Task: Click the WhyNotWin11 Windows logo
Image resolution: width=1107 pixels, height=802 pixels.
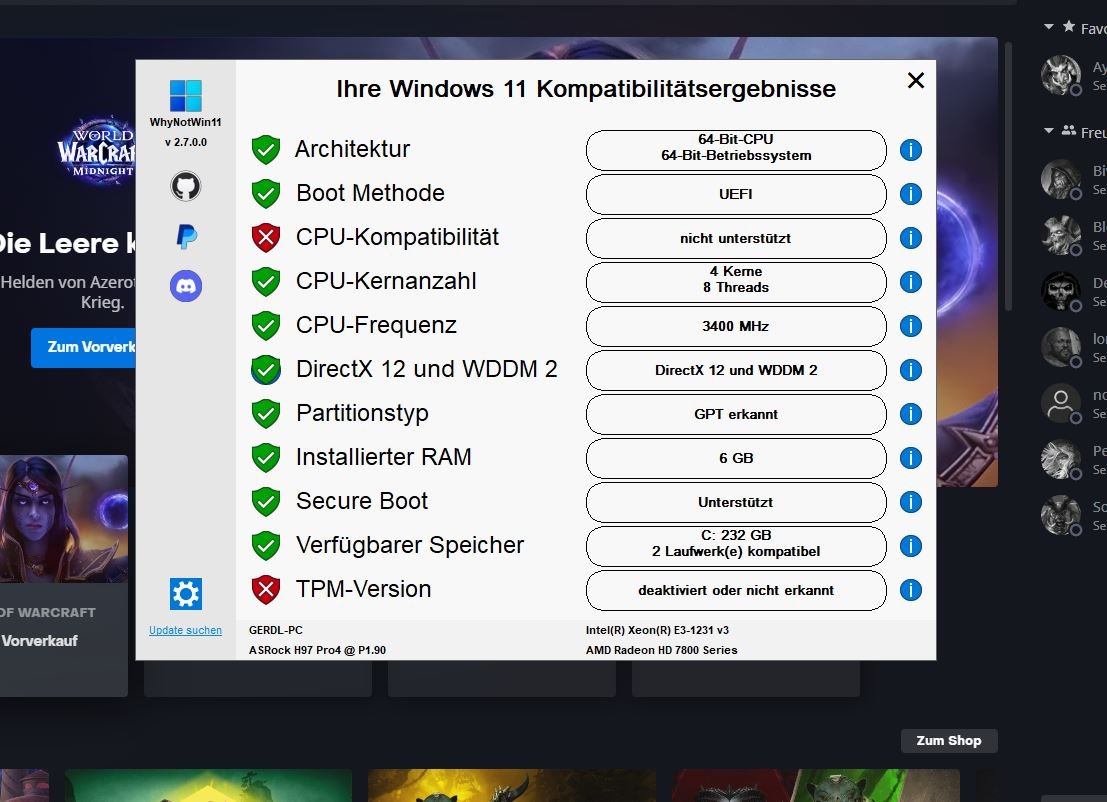Action: point(186,95)
